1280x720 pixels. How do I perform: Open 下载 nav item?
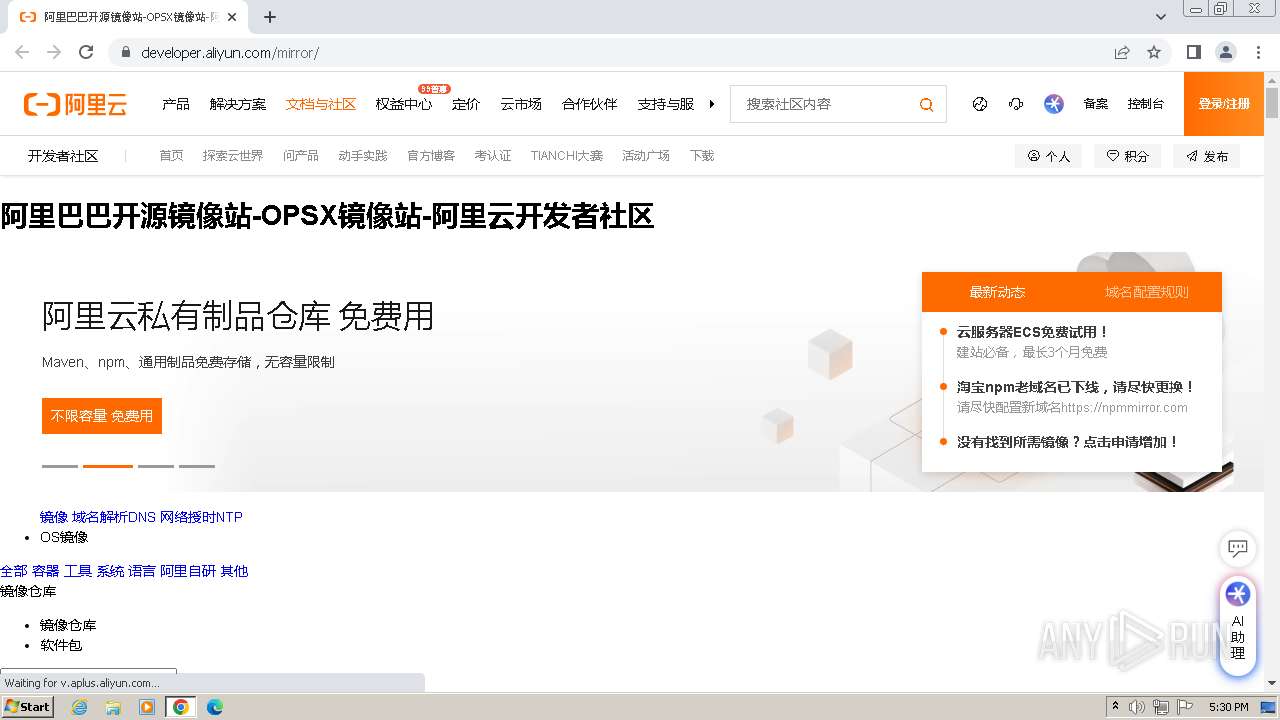[x=702, y=156]
